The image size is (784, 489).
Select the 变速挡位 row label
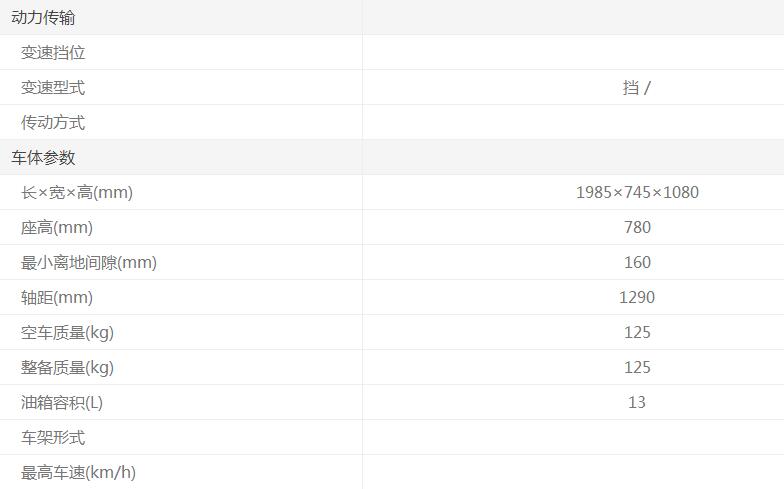[53, 53]
